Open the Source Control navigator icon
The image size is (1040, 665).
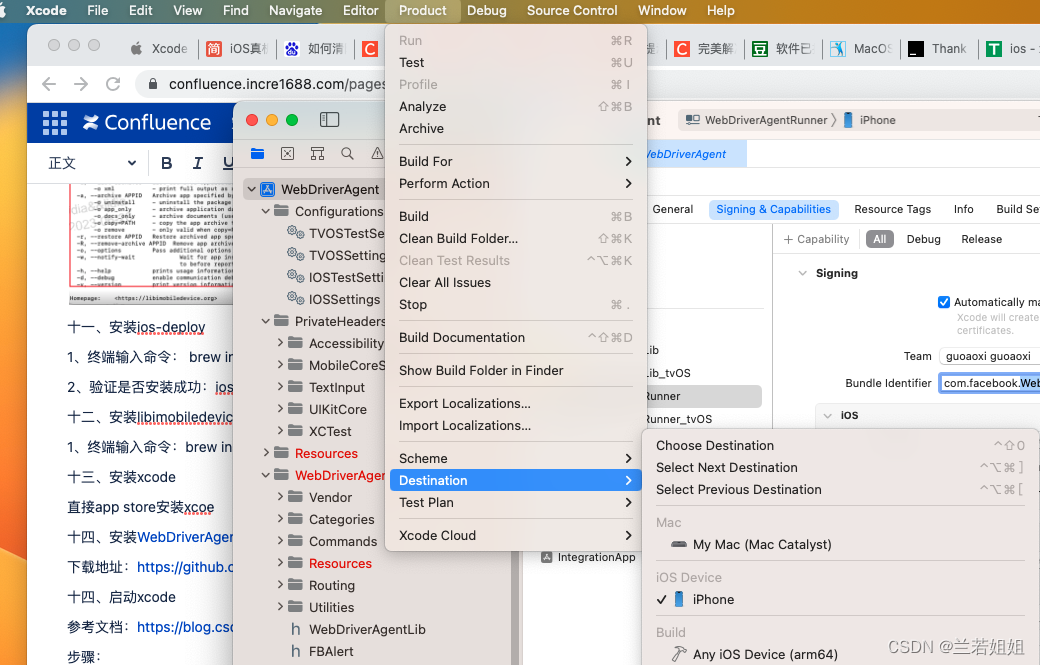point(287,154)
